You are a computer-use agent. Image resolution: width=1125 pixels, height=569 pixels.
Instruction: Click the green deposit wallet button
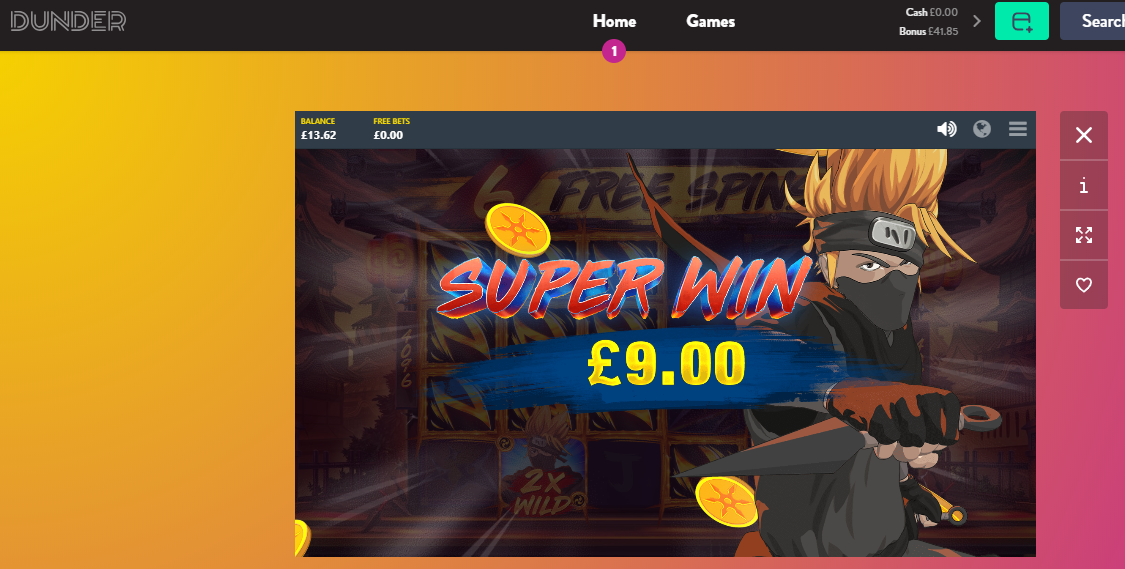1022,21
